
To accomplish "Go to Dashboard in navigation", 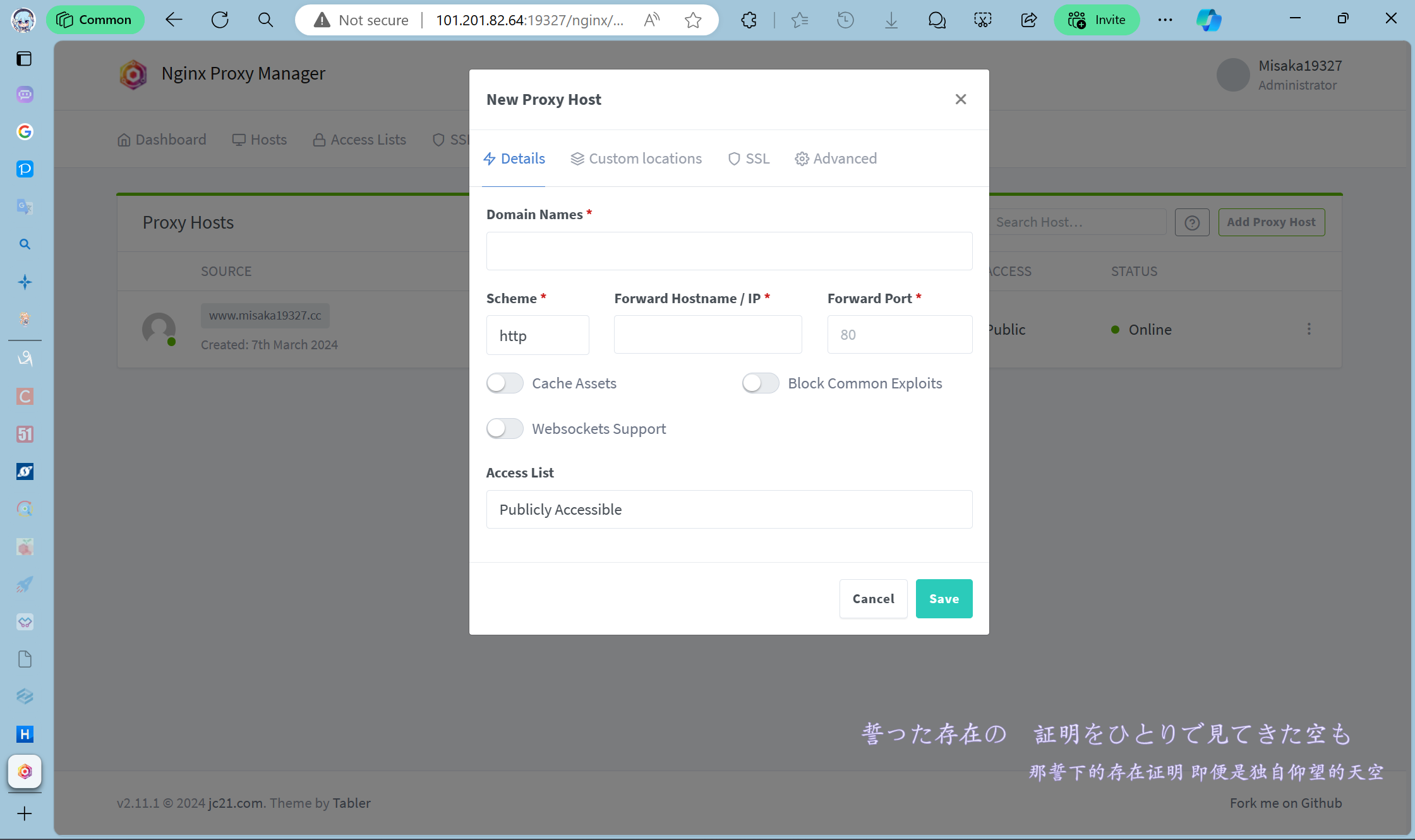I will tap(162, 140).
